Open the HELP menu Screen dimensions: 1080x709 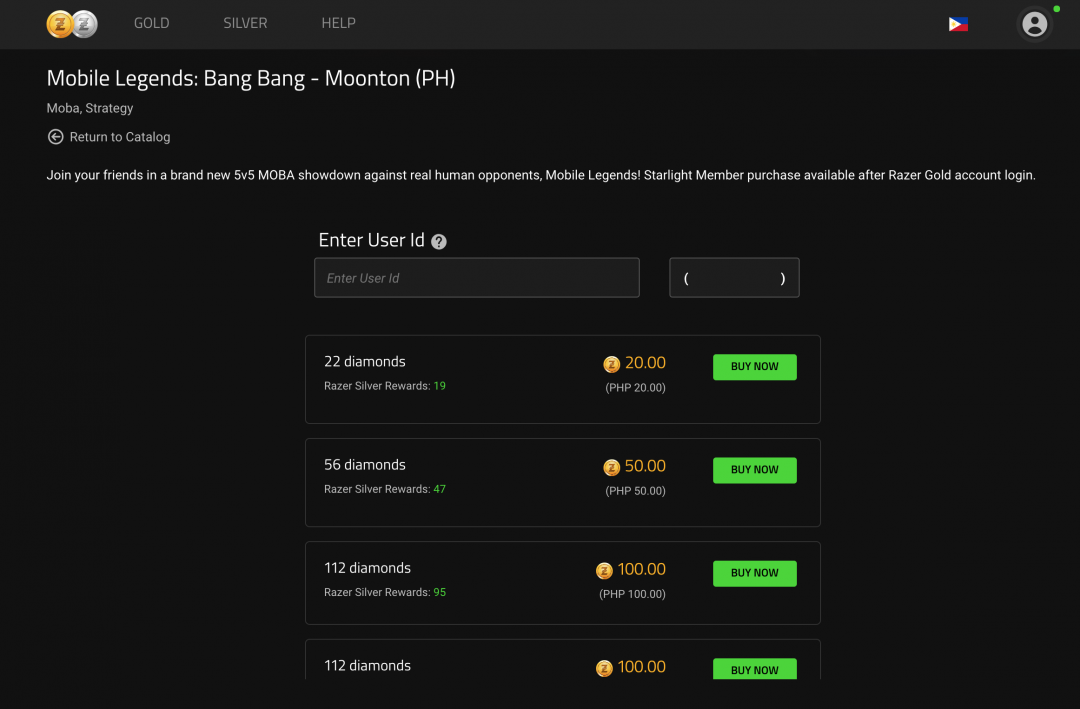(x=338, y=23)
